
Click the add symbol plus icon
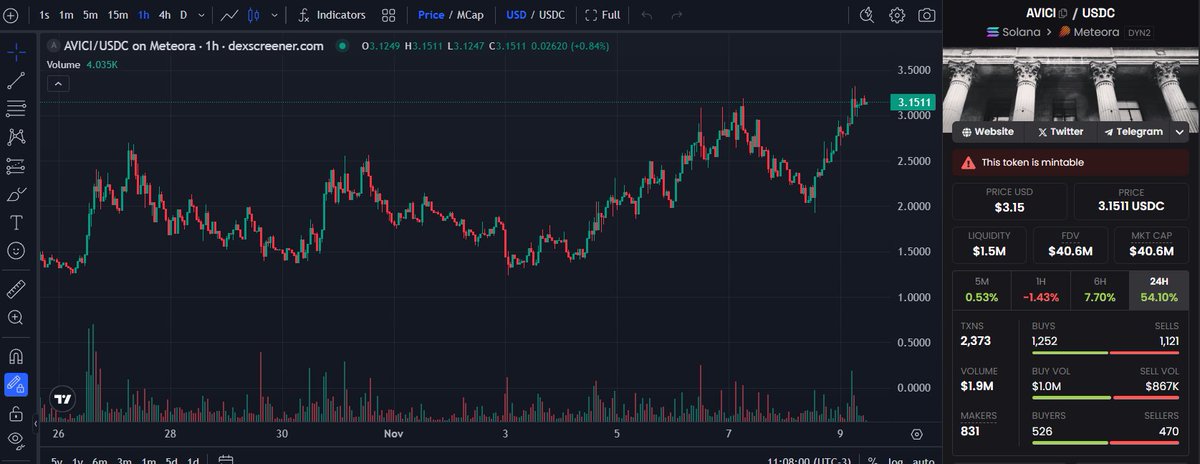[12, 15]
